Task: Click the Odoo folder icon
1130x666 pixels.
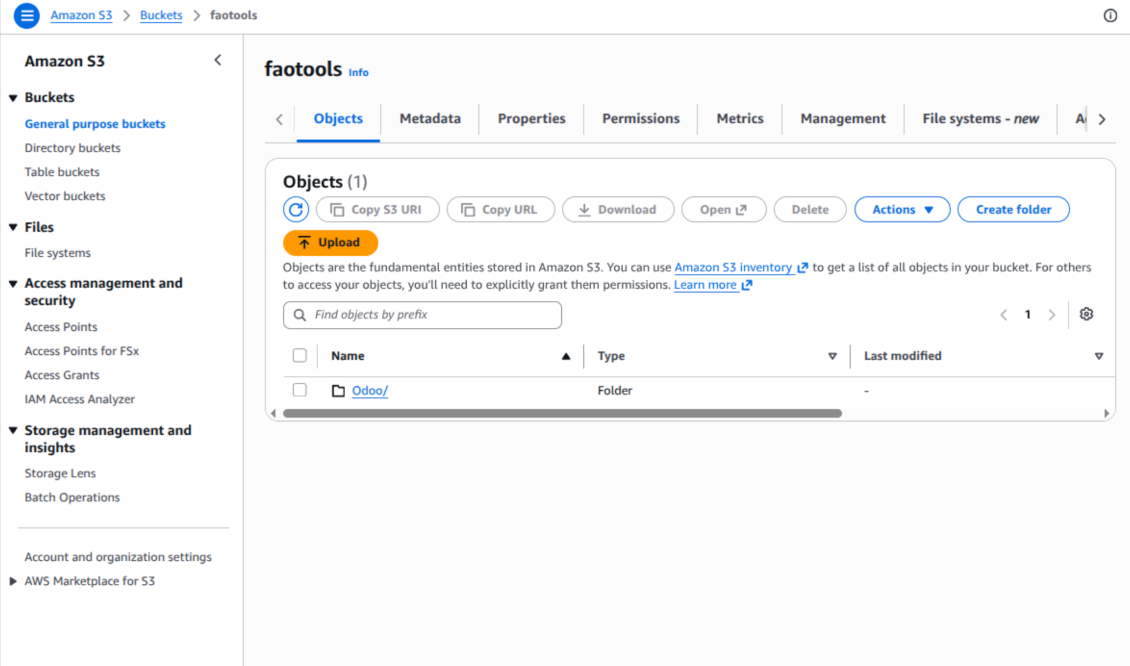Action: click(x=338, y=391)
